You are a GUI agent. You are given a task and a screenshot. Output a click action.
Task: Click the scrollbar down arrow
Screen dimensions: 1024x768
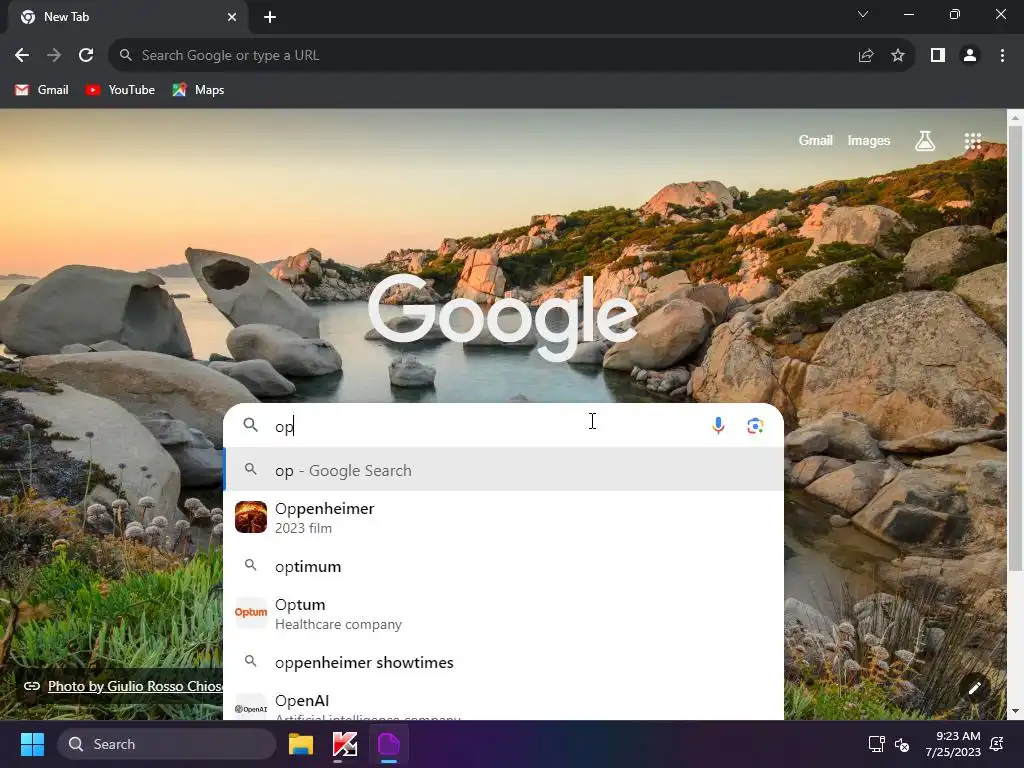pyautogui.click(x=1015, y=711)
